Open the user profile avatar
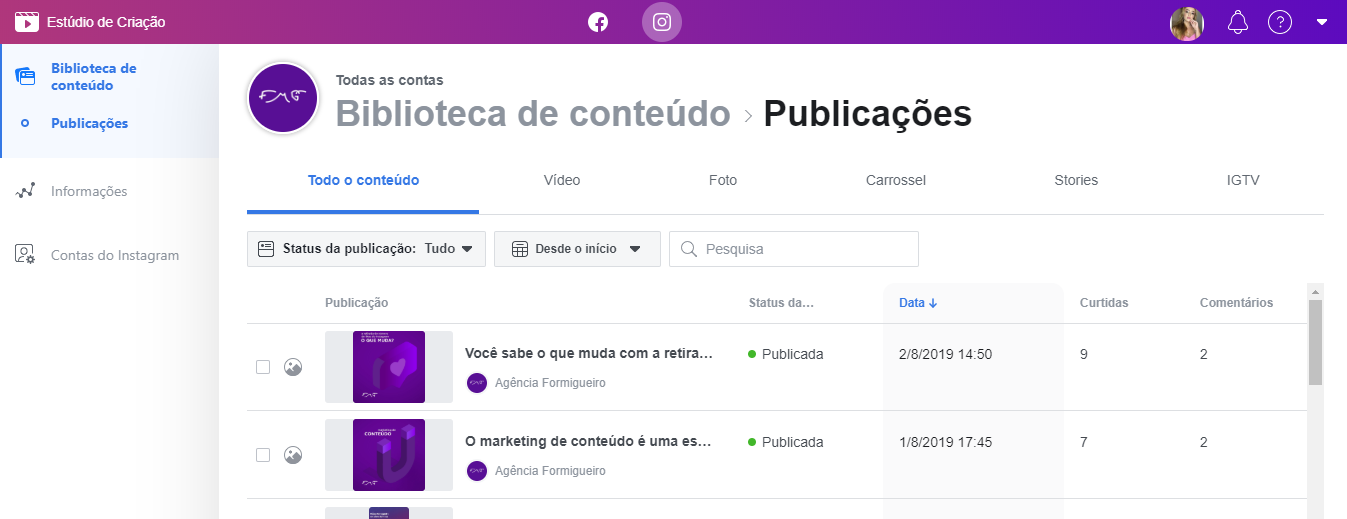Screen dimensions: 1347x519 tap(1187, 23)
